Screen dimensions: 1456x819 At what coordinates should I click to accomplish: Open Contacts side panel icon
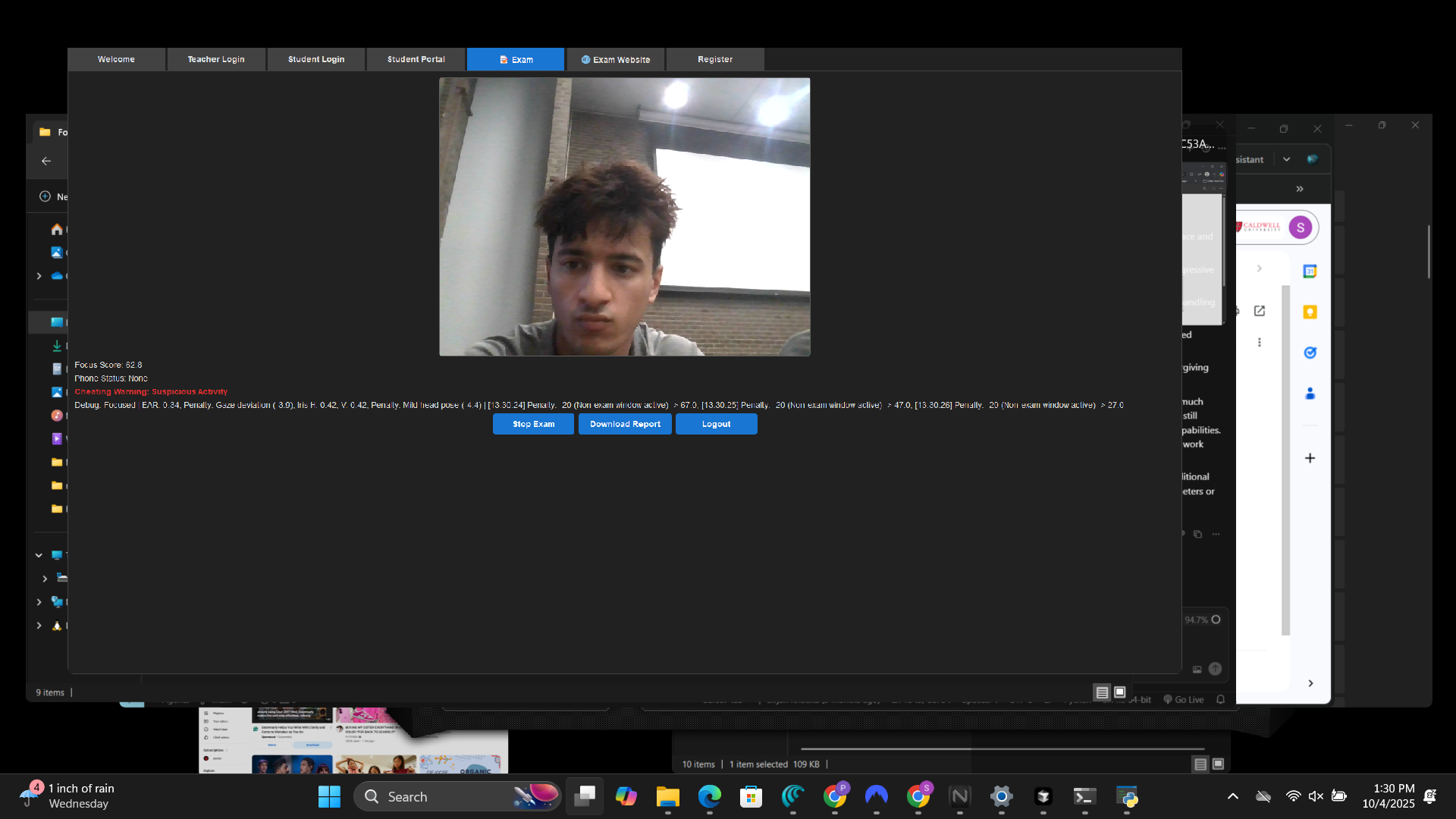pyautogui.click(x=1310, y=394)
